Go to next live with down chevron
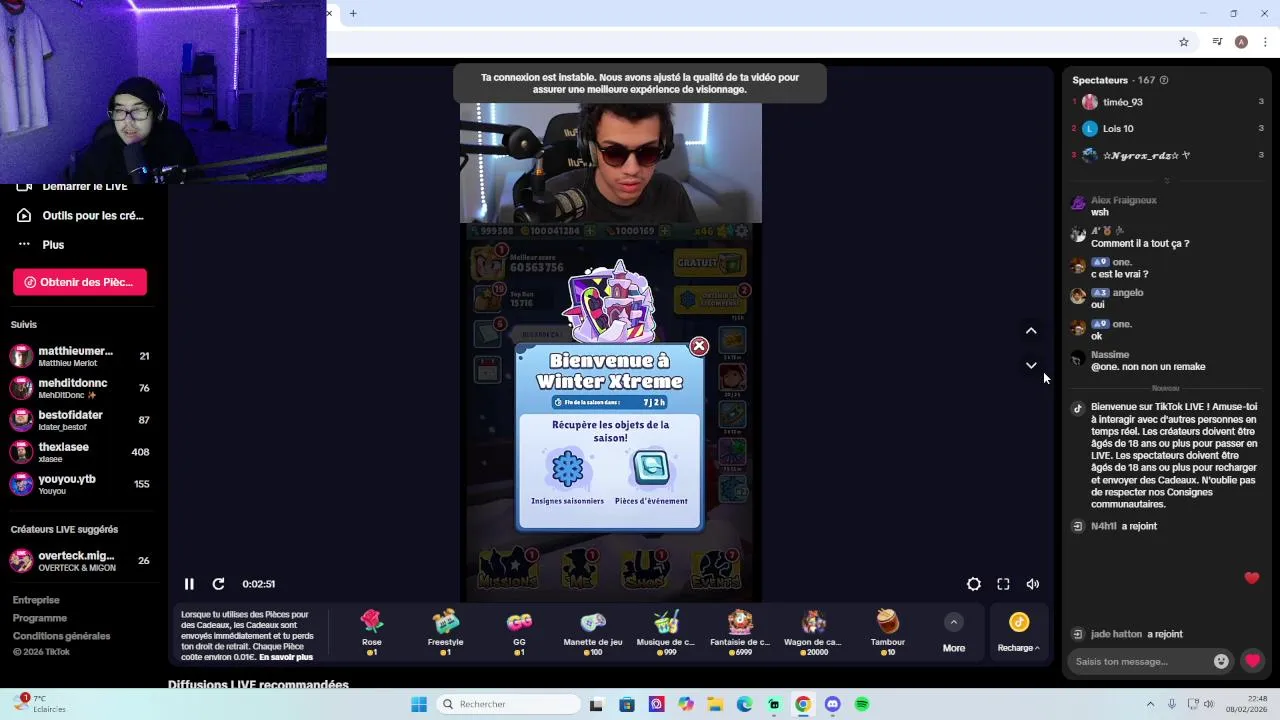Image resolution: width=1280 pixels, height=720 pixels. click(x=1031, y=365)
